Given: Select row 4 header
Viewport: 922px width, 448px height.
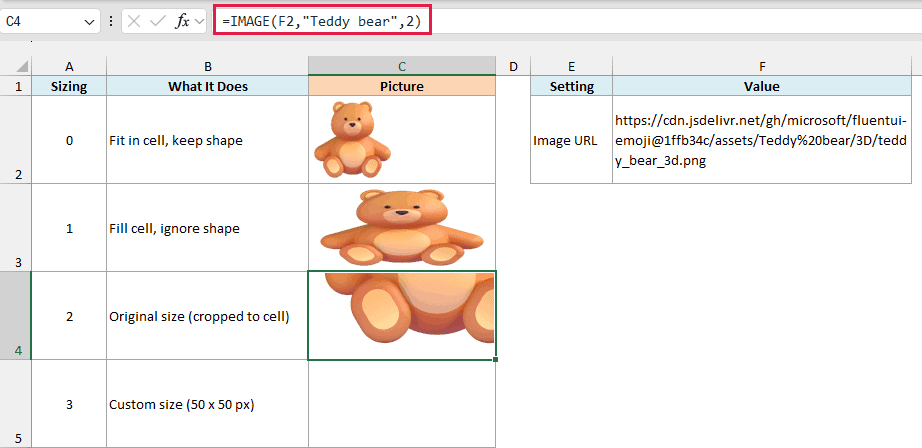Looking at the screenshot, I should point(16,316).
